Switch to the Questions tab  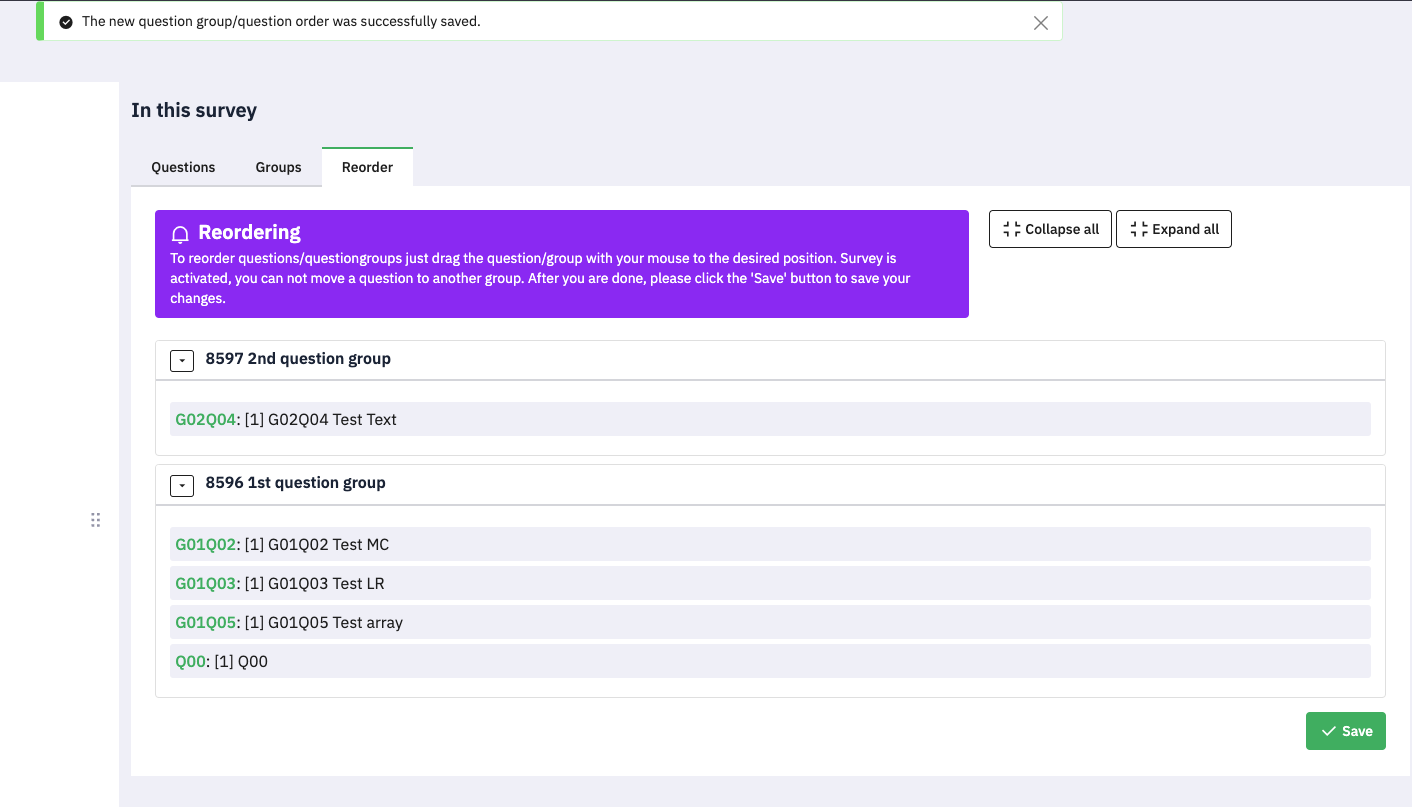point(183,167)
